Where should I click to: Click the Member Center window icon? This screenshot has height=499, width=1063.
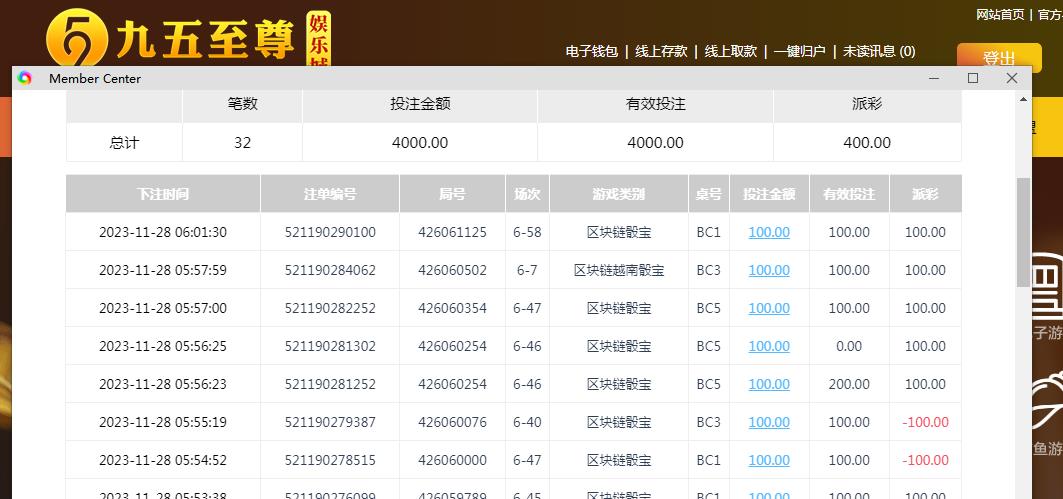point(25,79)
